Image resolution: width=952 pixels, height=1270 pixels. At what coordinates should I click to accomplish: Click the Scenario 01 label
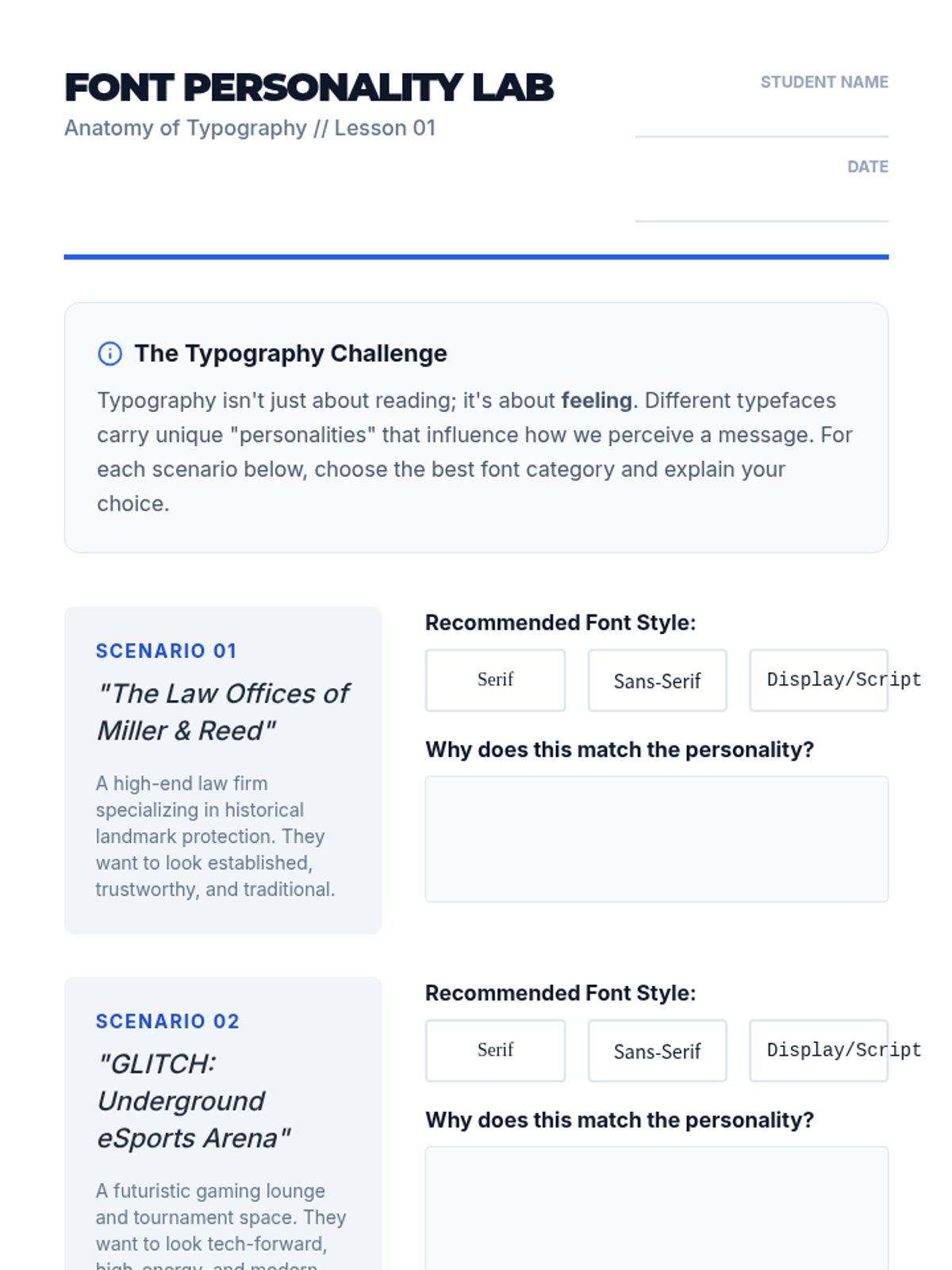click(167, 651)
